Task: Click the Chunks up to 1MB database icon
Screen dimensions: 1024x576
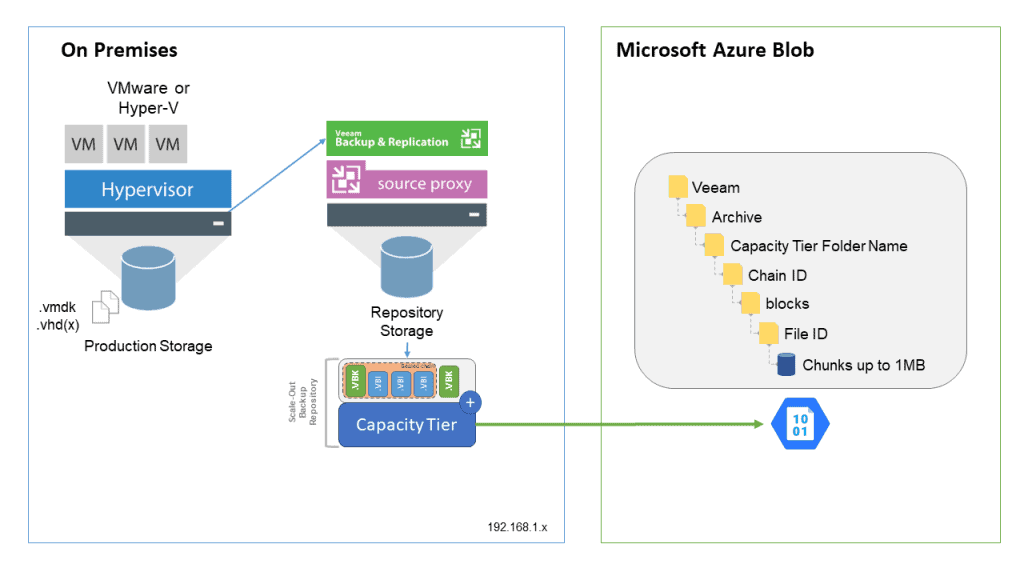Action: (x=786, y=365)
